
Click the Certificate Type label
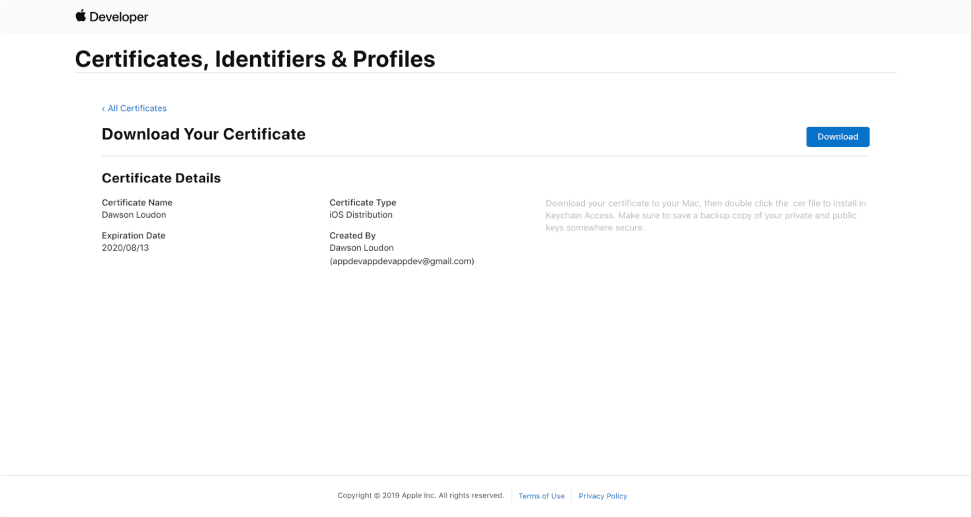pyautogui.click(x=363, y=203)
